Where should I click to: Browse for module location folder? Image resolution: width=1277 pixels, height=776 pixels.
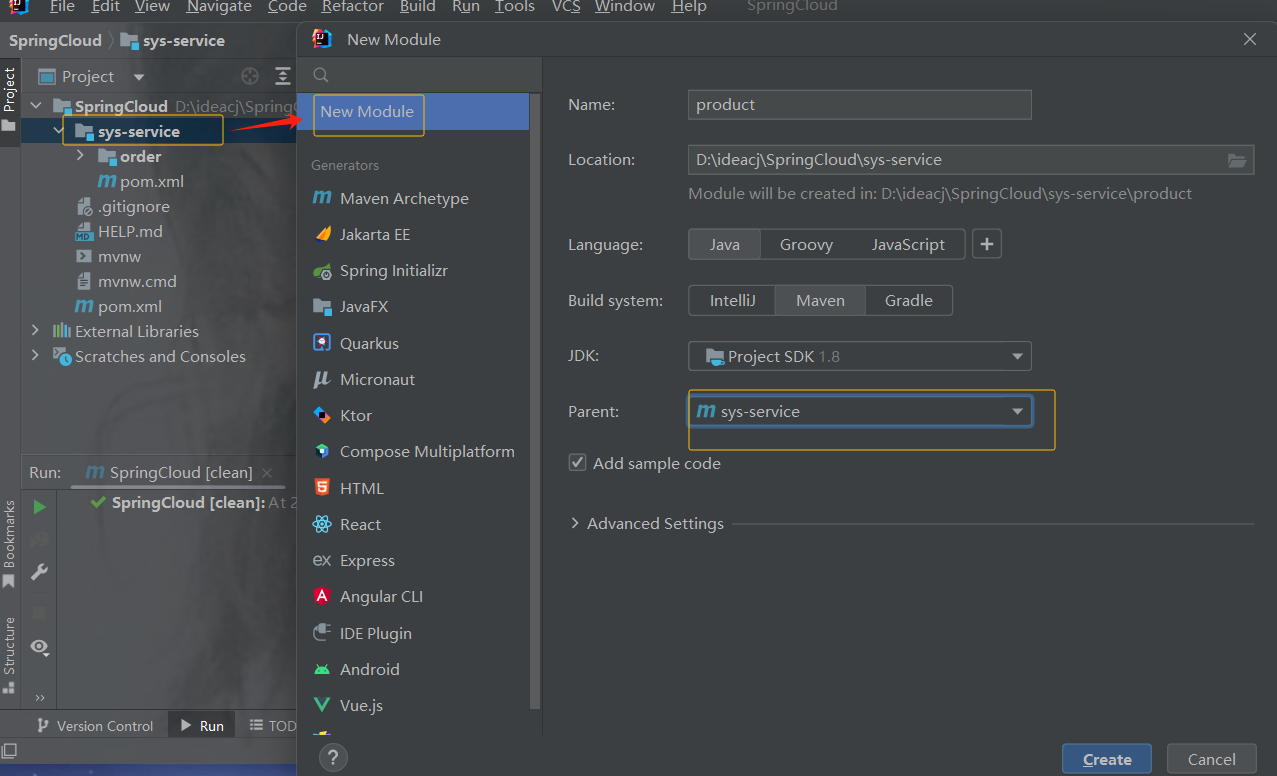click(x=1237, y=160)
